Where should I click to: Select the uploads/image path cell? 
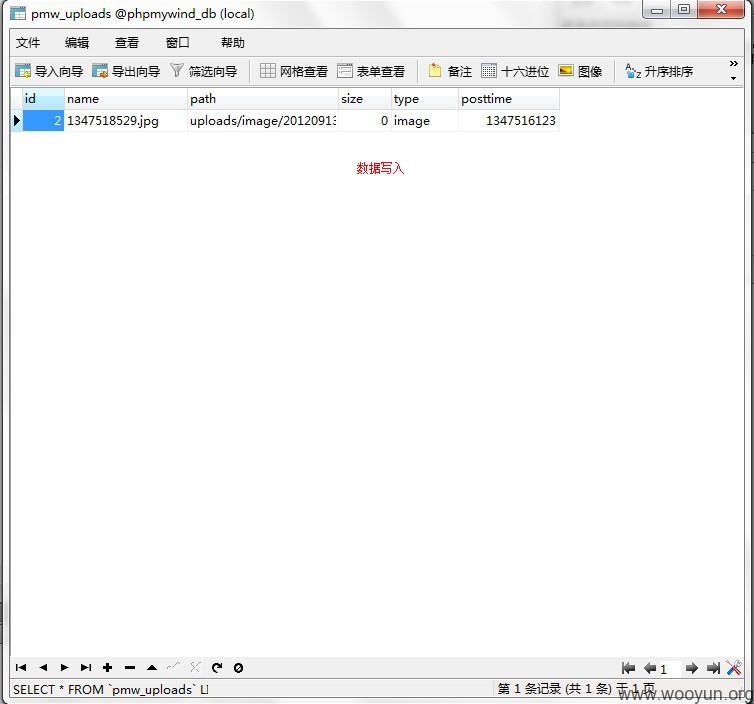tap(263, 120)
